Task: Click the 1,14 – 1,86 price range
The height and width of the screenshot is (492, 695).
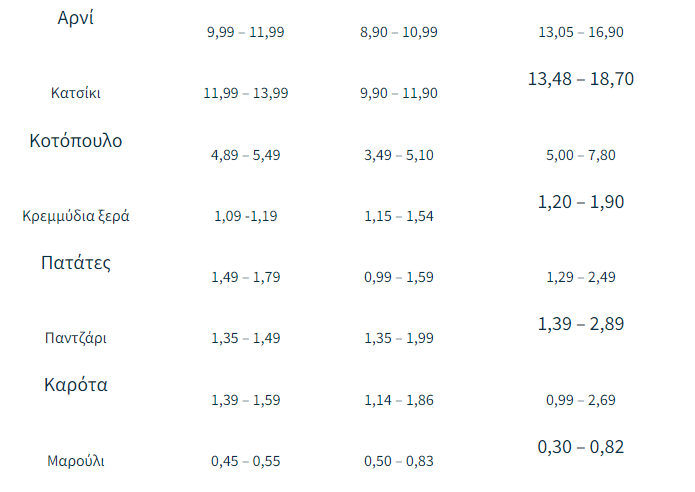Action: click(399, 400)
